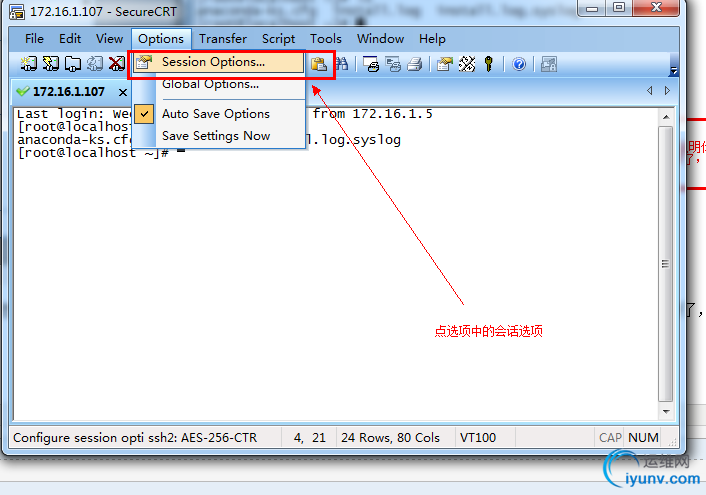Click the '24 Rows, 80 Cols' status entry

pos(390,438)
